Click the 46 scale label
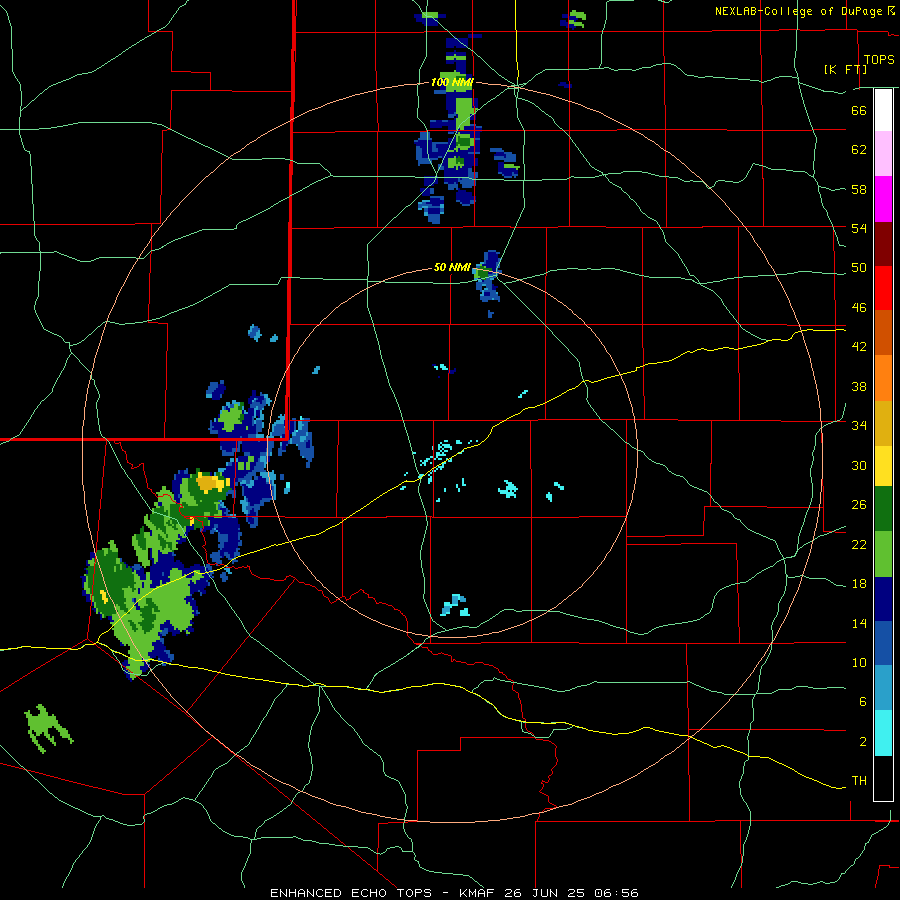This screenshot has height=900, width=900. point(859,308)
